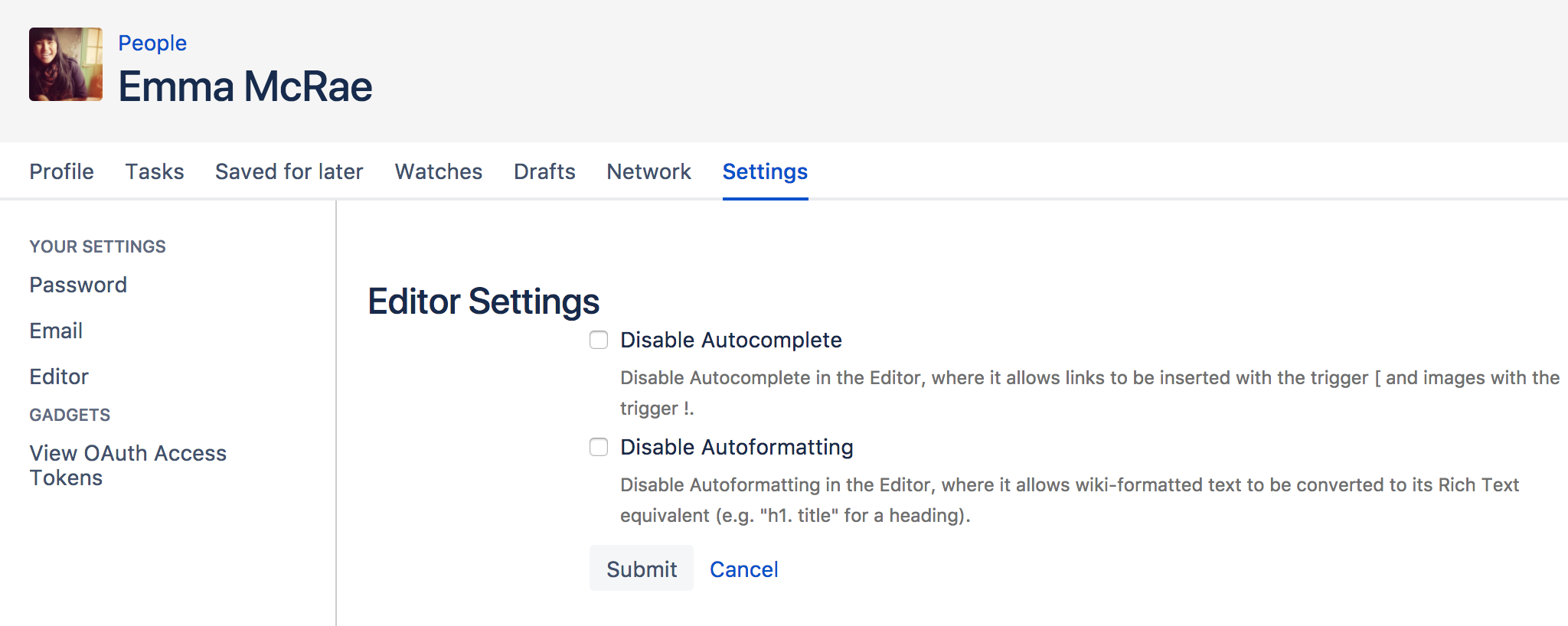The width and height of the screenshot is (1568, 626).
Task: Switch to the Network tab
Action: 648,171
